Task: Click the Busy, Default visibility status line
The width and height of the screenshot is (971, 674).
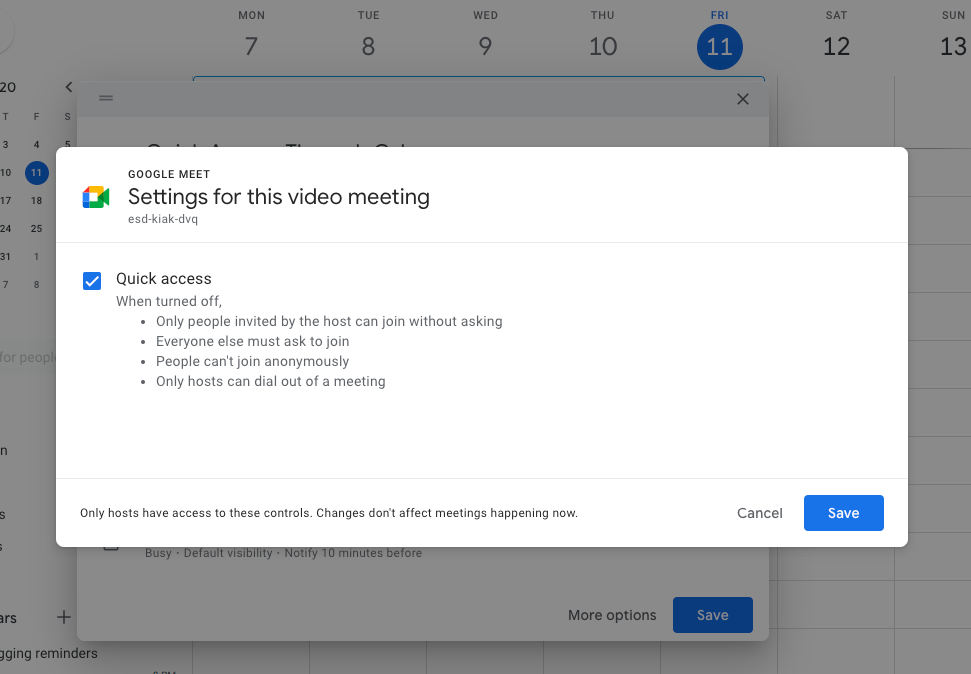Action: tap(283, 553)
